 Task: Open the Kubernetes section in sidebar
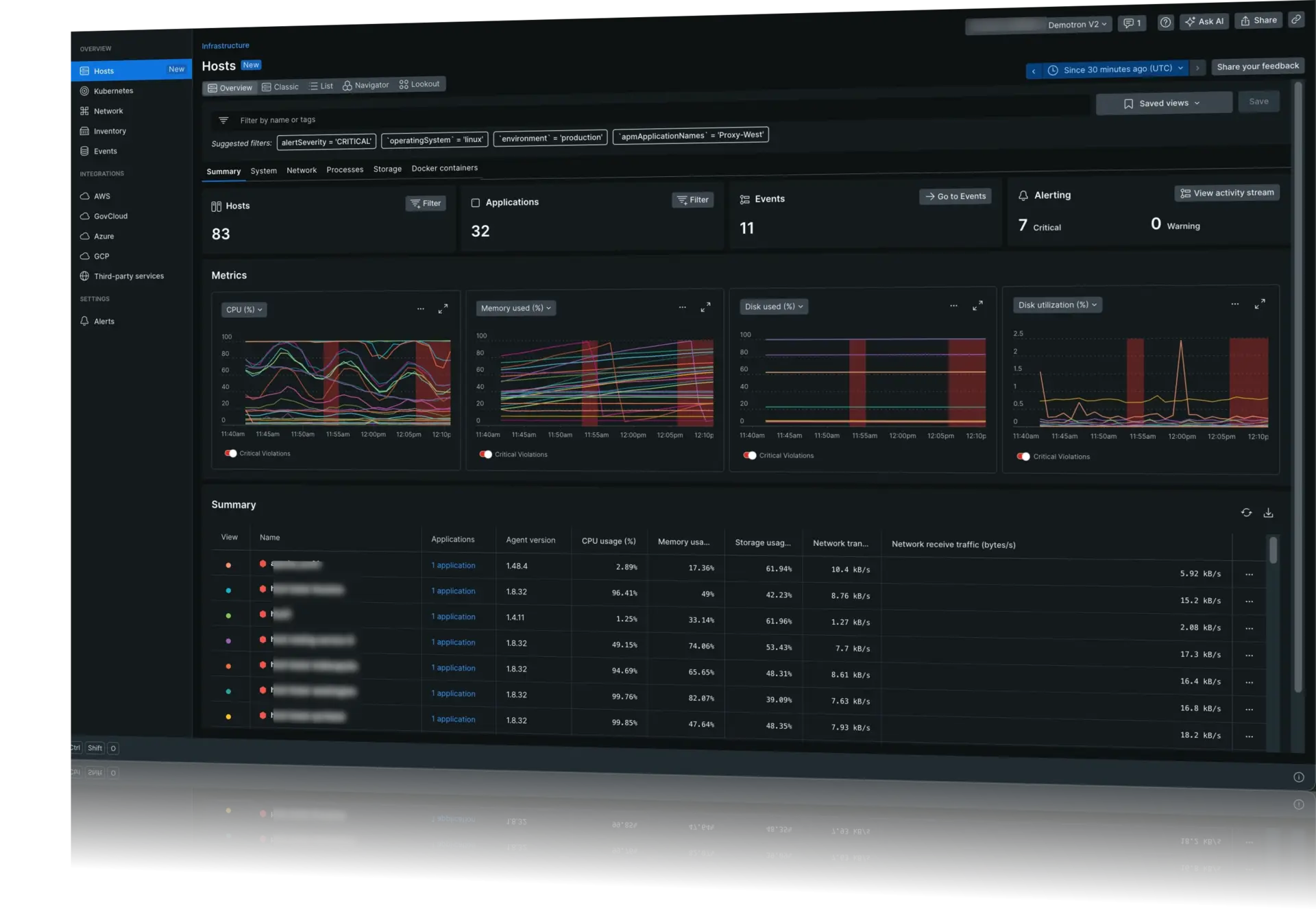pyautogui.click(x=113, y=91)
